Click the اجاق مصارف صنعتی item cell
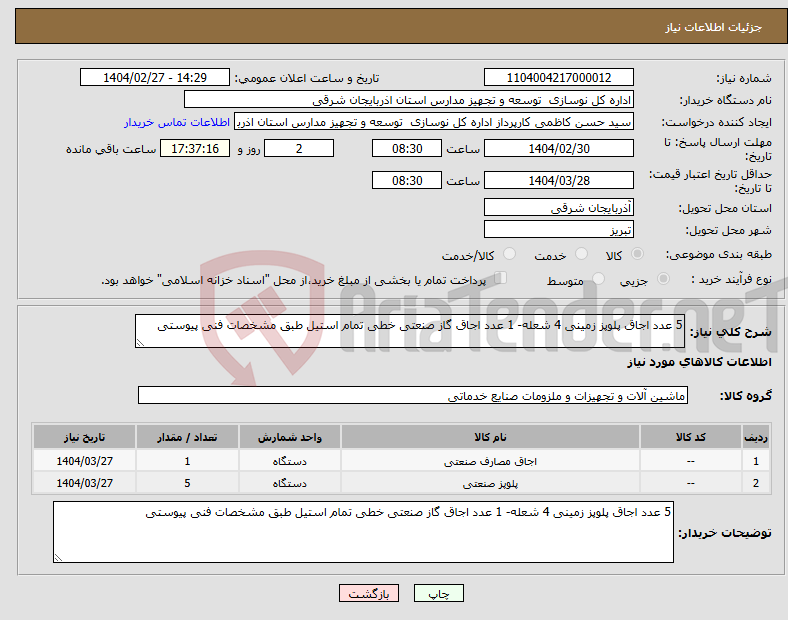Screen dimensions: 788x620 [490, 461]
